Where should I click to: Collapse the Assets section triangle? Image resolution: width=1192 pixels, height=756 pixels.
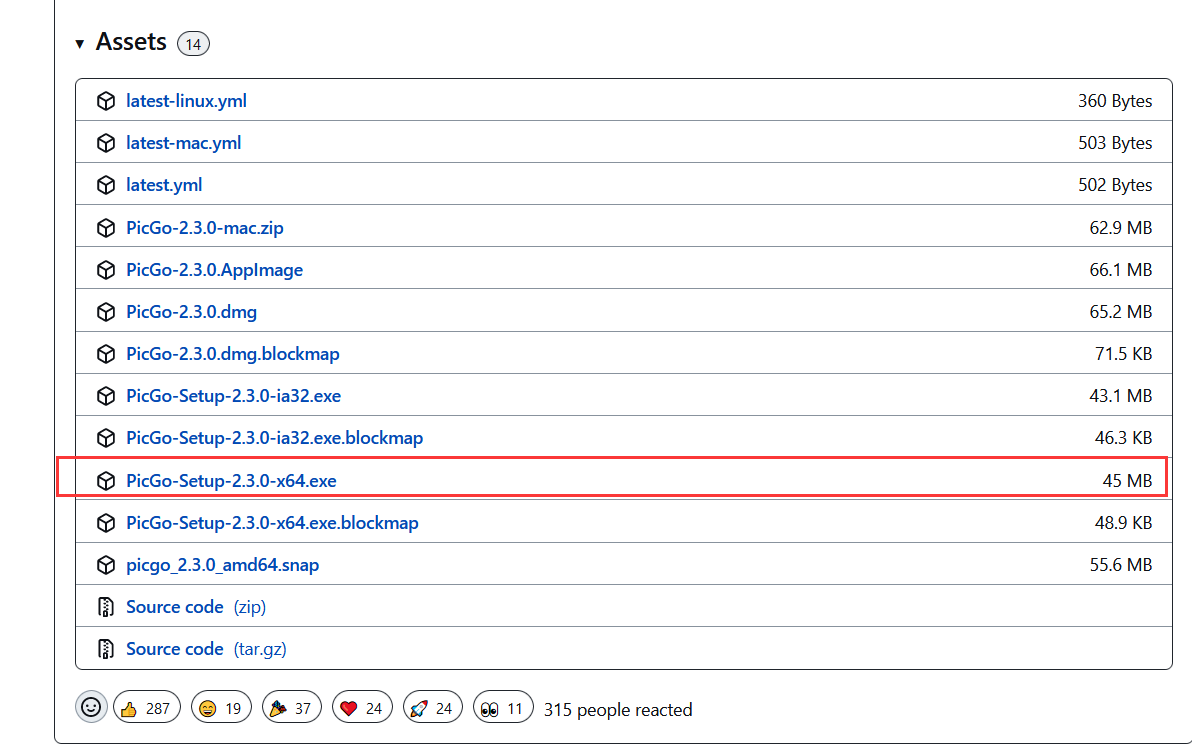point(79,43)
